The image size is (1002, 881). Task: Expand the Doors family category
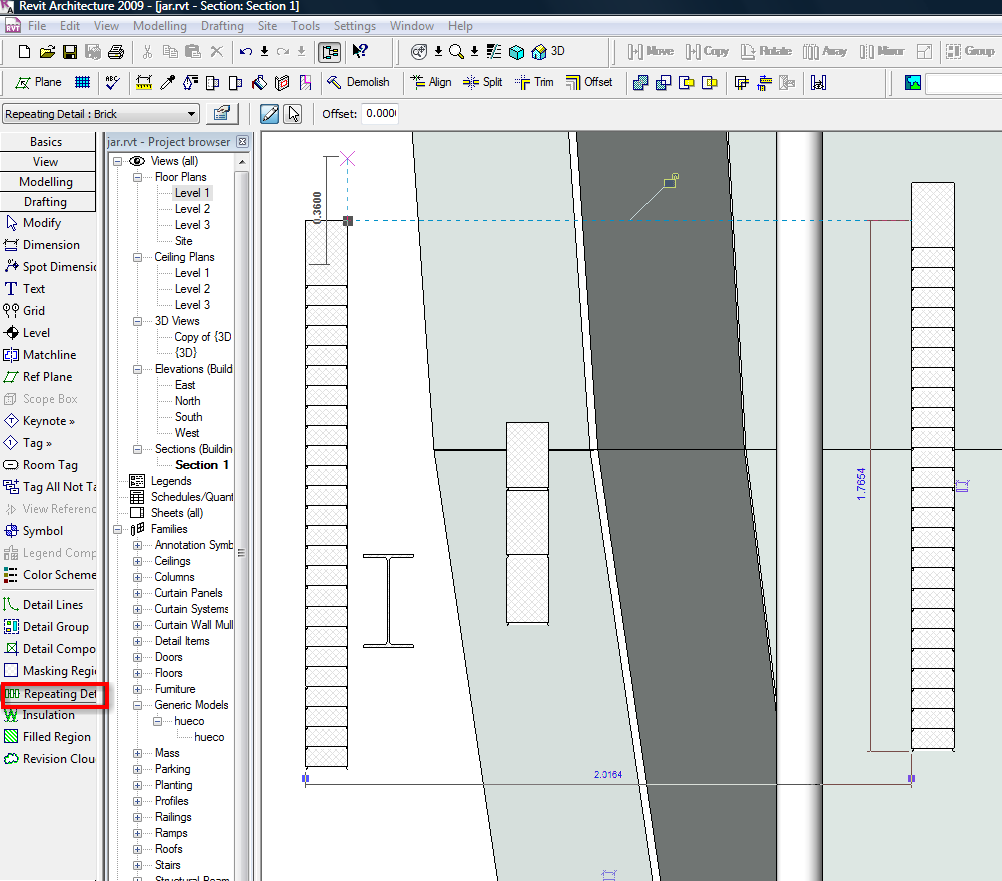point(137,657)
